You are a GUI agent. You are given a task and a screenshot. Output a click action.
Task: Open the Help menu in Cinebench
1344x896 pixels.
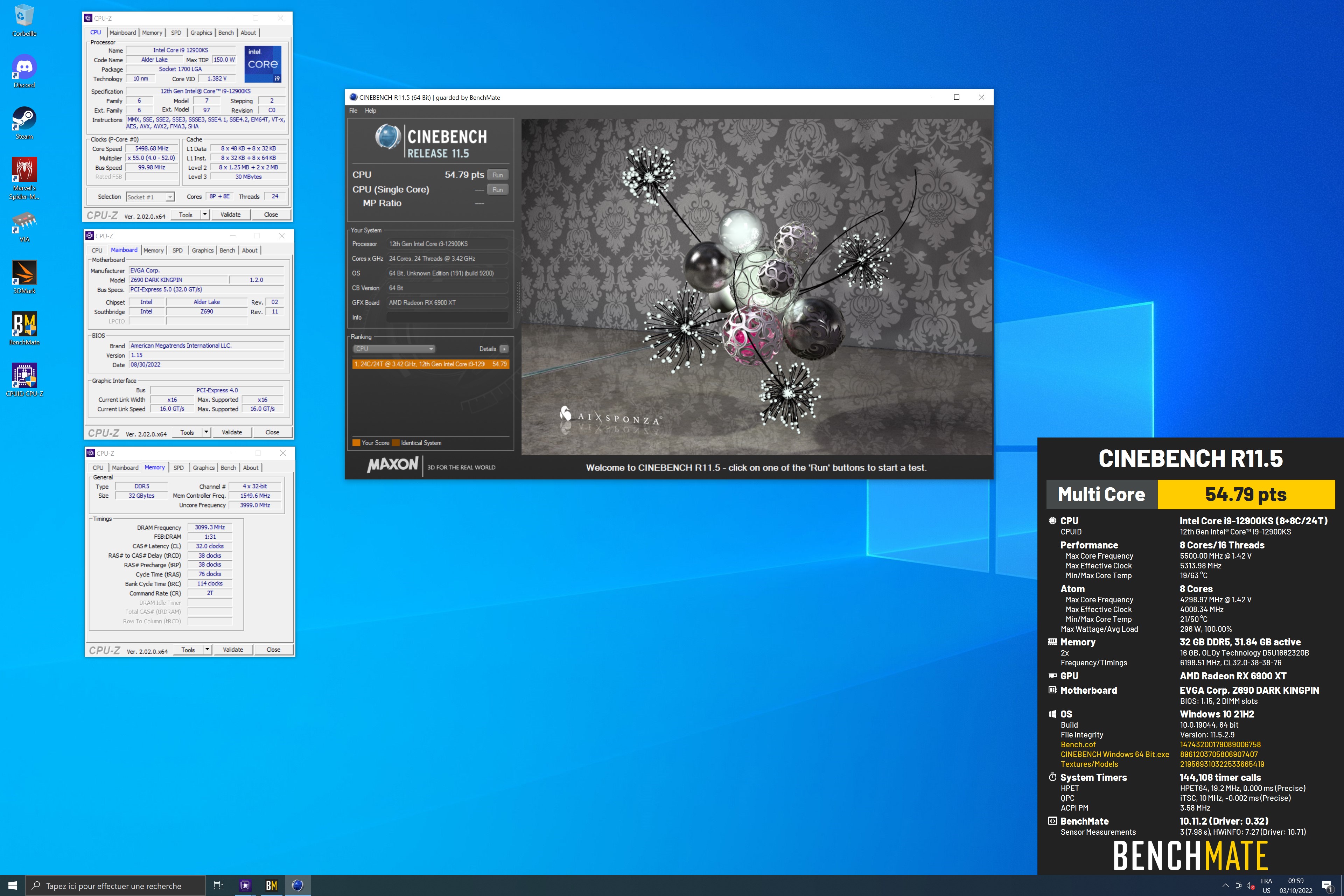point(370,111)
